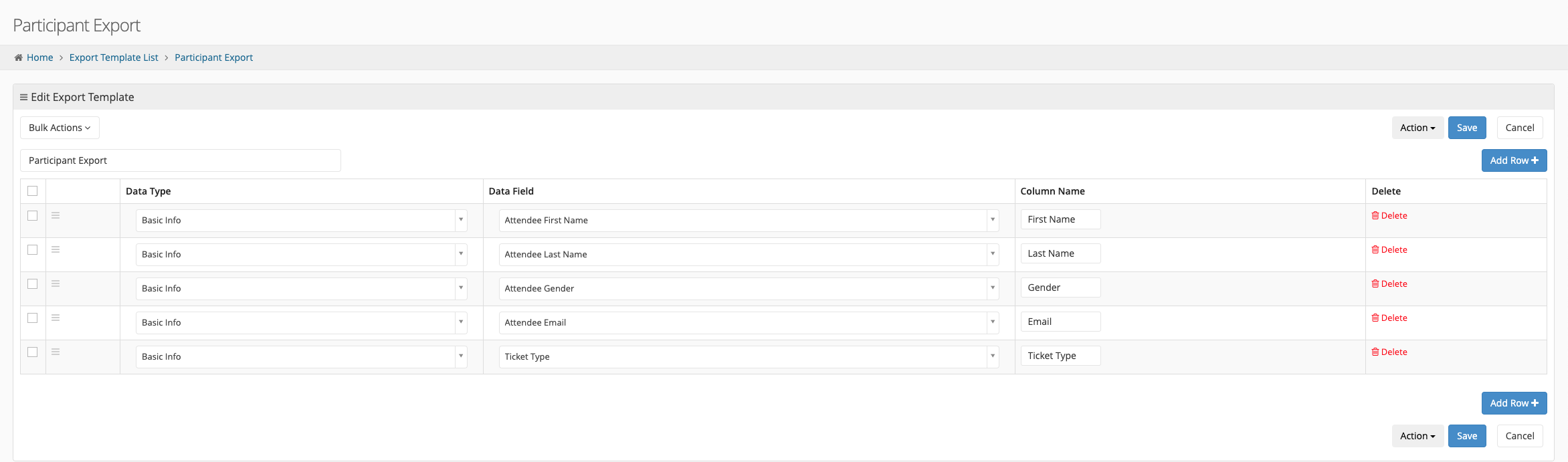The height and width of the screenshot is (462, 1568).
Task: Click the Gender column name field
Action: click(x=1060, y=287)
